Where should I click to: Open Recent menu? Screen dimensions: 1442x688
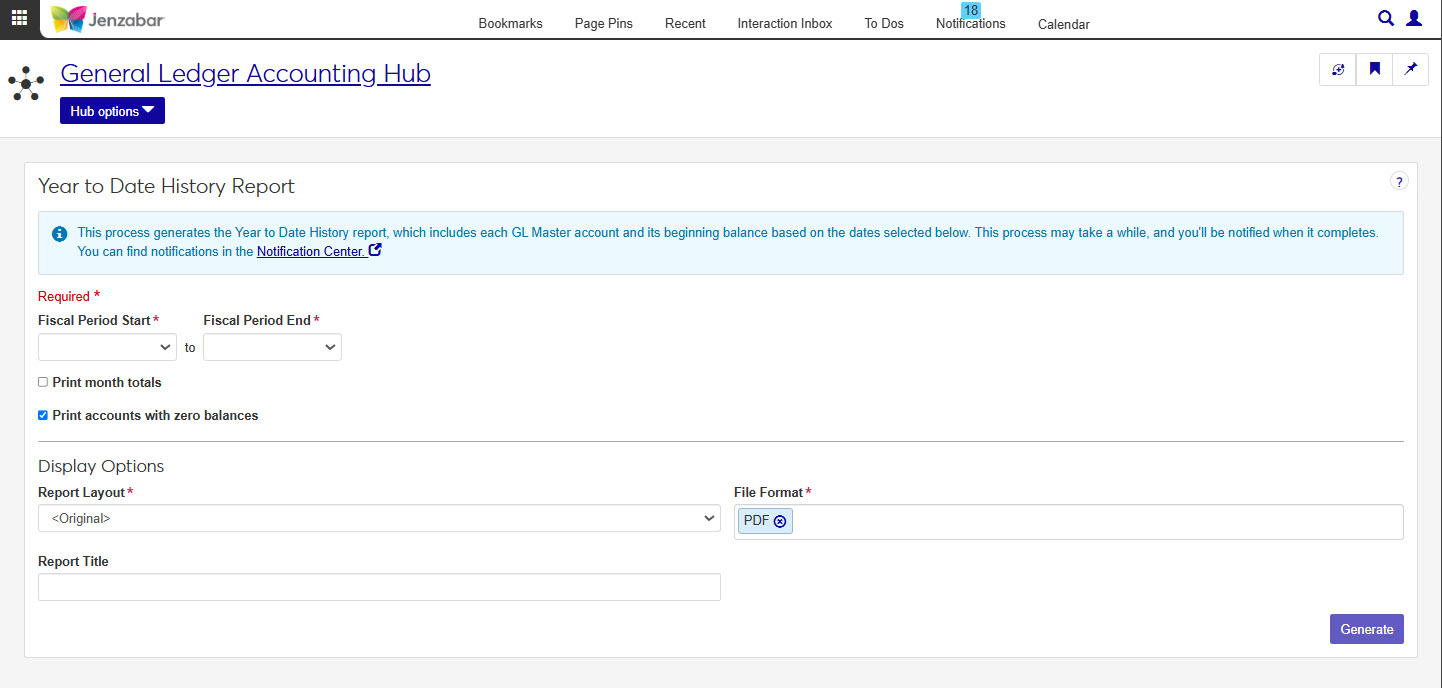(685, 23)
